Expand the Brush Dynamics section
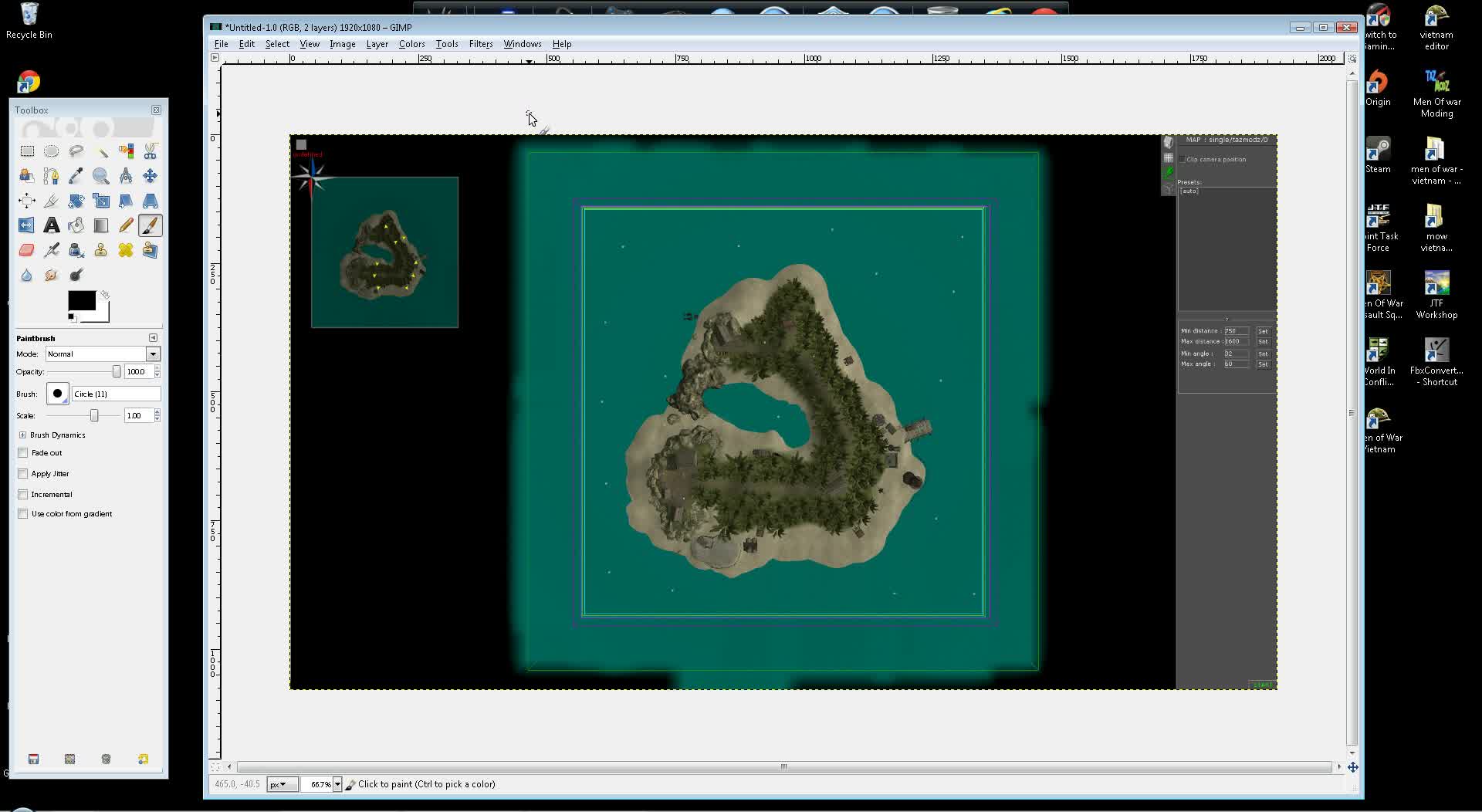The image size is (1482, 812). (23, 435)
